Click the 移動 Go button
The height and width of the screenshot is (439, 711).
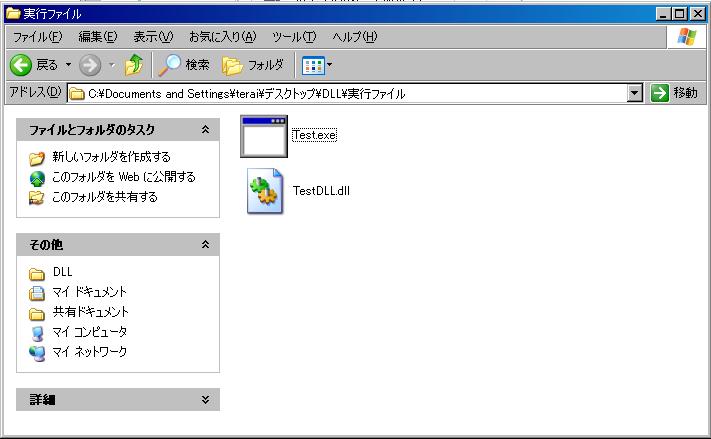[674, 93]
